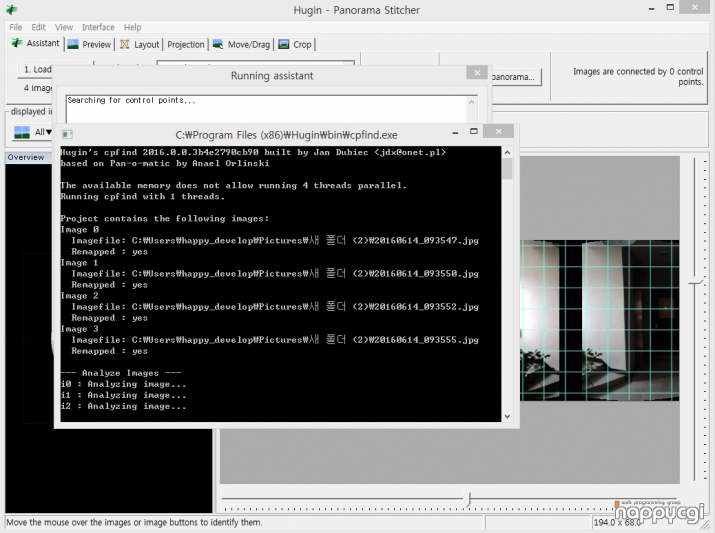Screen dimensions: 715x533
Task: Click the control points status text
Action: point(638,77)
